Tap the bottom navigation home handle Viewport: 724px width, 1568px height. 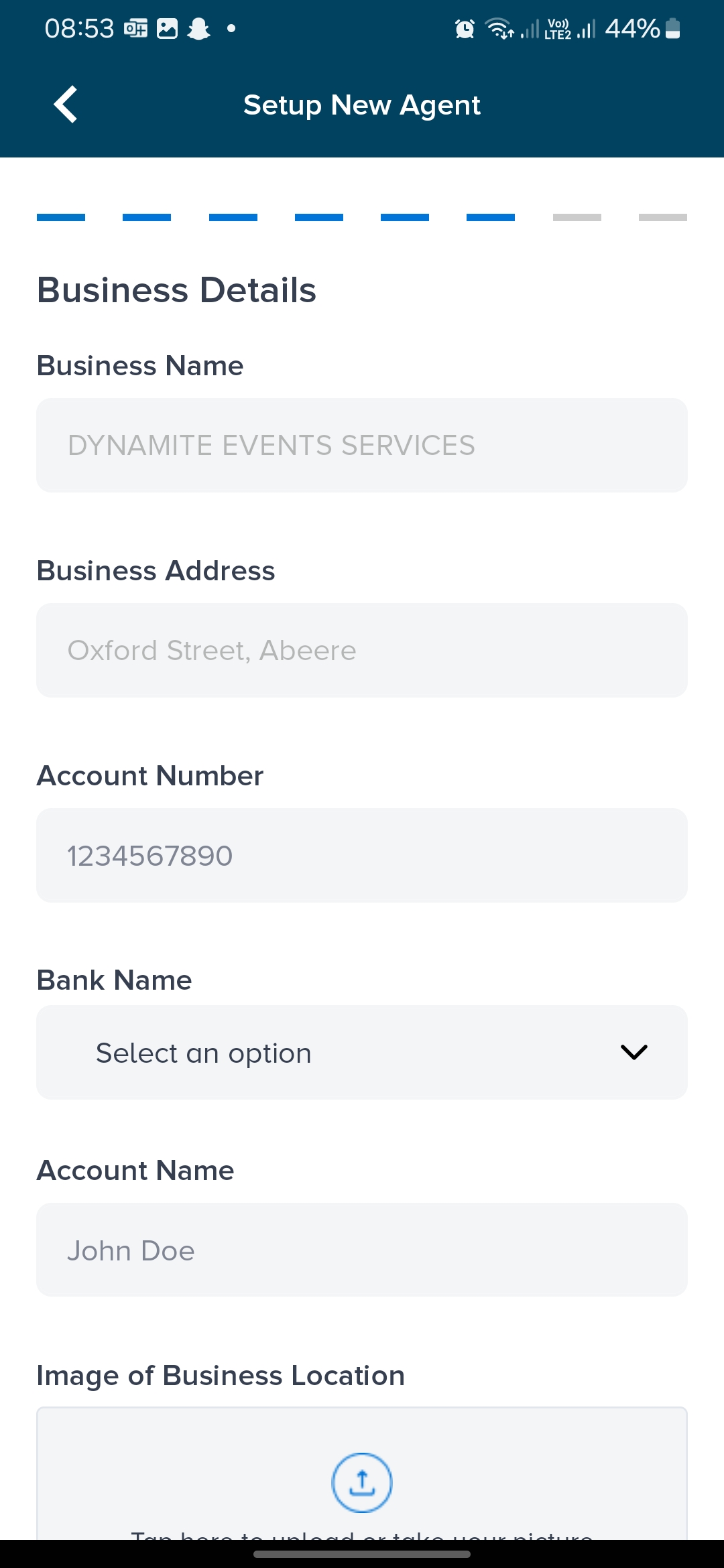click(x=362, y=1554)
